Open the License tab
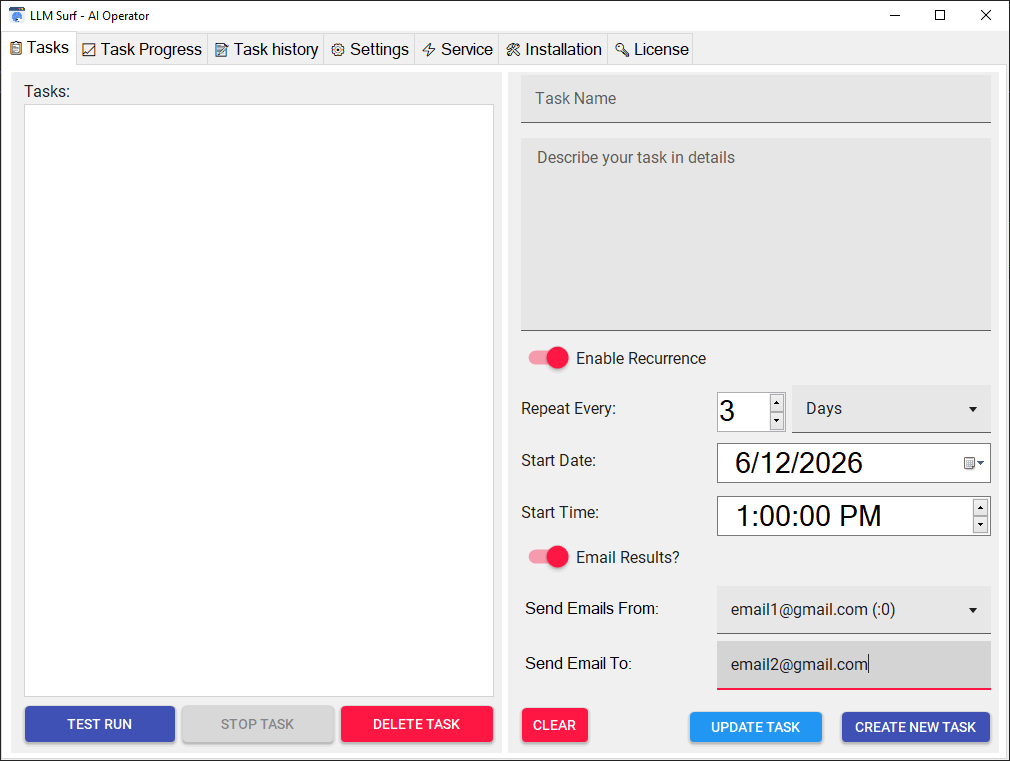Image resolution: width=1010 pixels, height=761 pixels. point(650,48)
